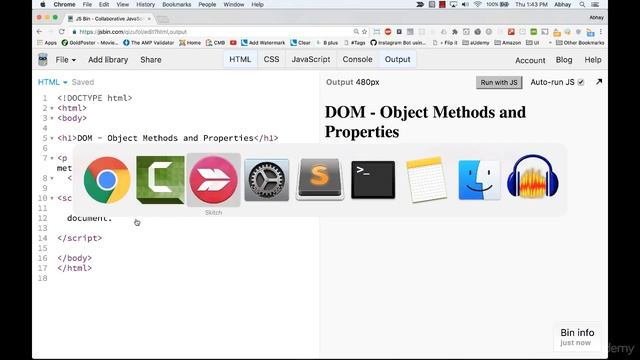Open the Account link
The height and width of the screenshot is (360, 640).
pos(530,60)
